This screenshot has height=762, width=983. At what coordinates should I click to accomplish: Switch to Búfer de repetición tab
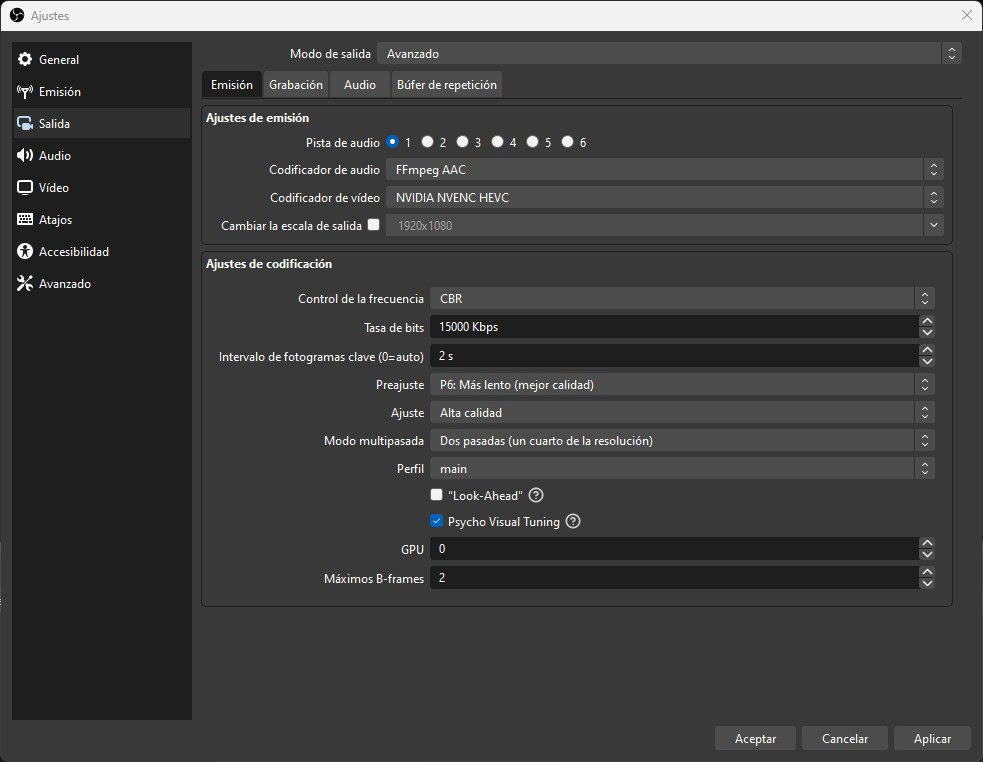447,85
